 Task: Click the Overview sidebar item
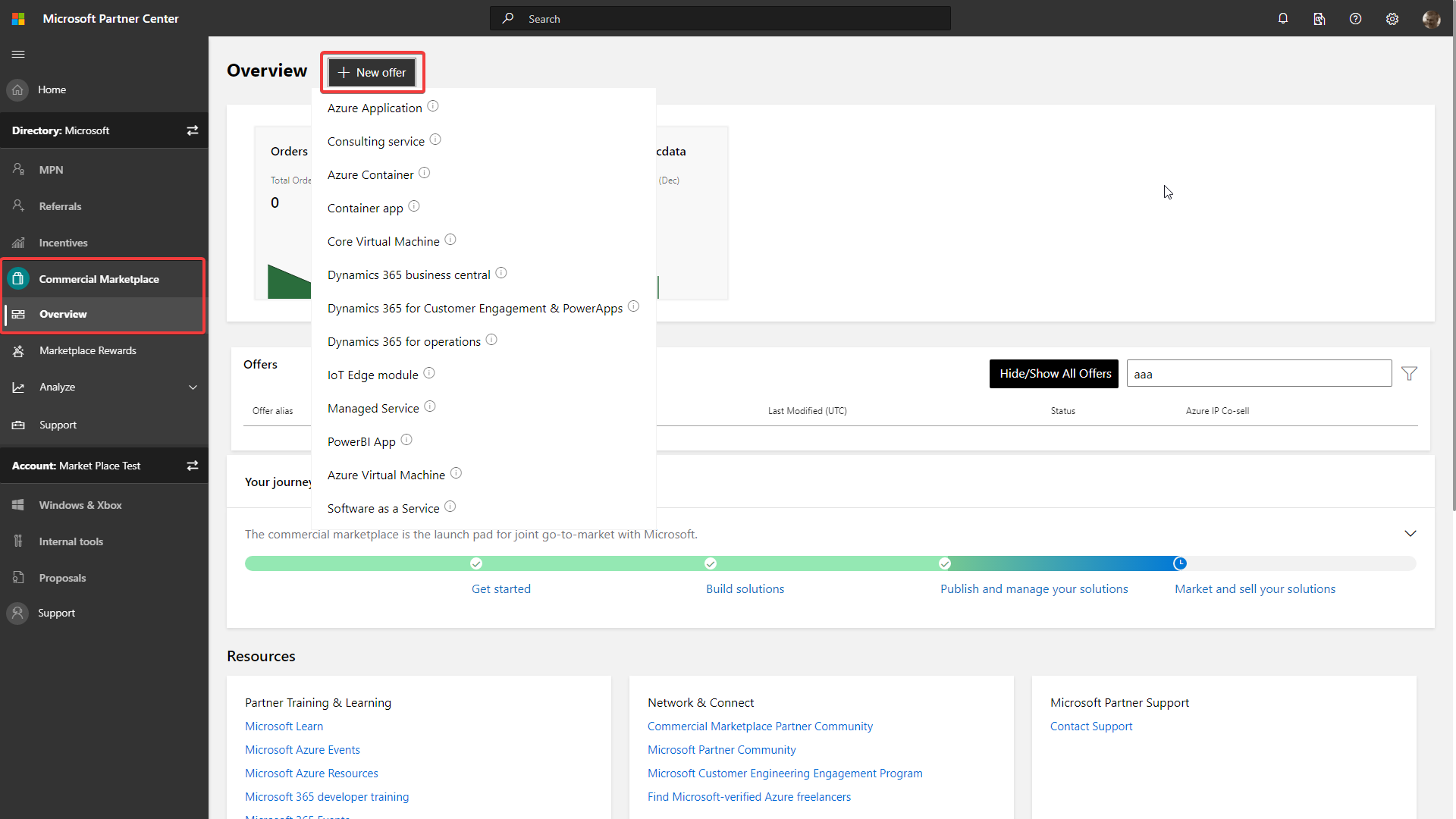coord(63,314)
